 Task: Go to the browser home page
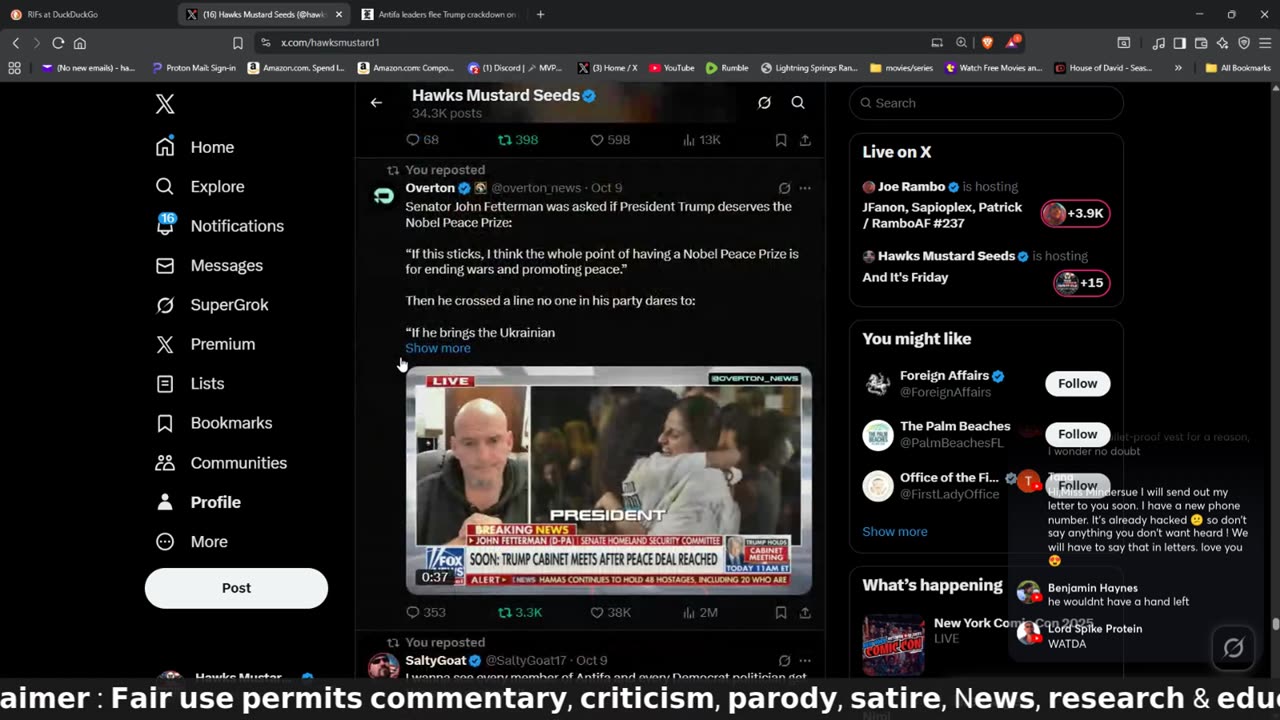pos(80,43)
